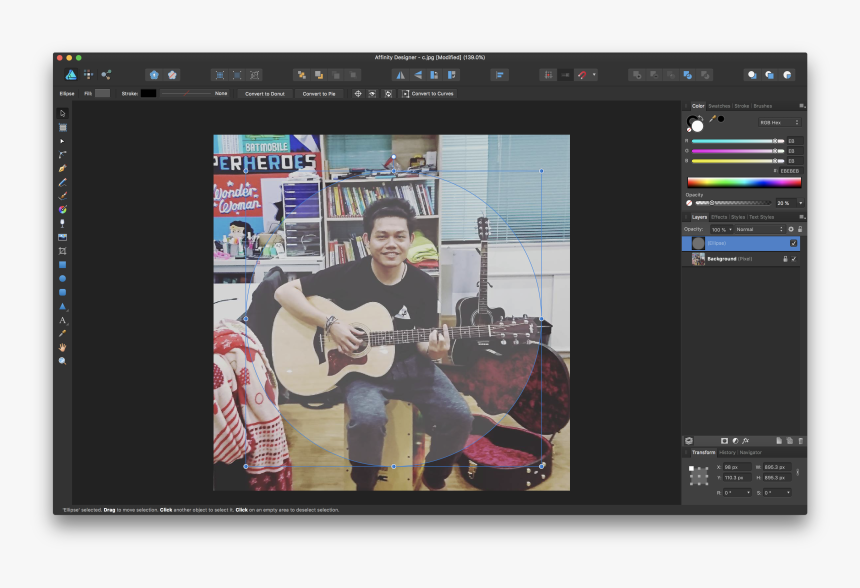Click the Stroke color swatch in the context toolbar
Viewport: 860px width, 588px height.
point(147,93)
